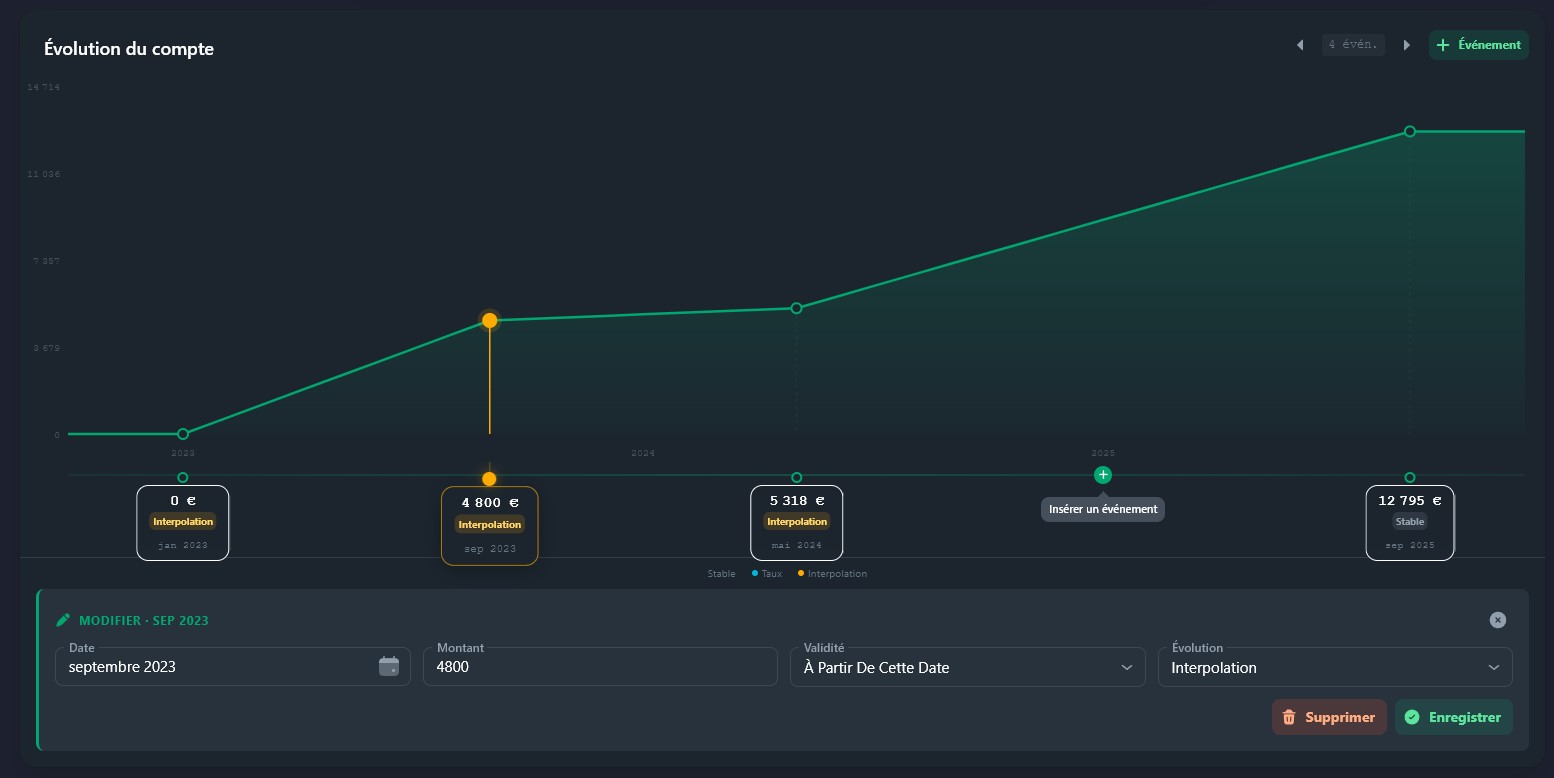Expand the Validité dropdown

click(x=967, y=667)
